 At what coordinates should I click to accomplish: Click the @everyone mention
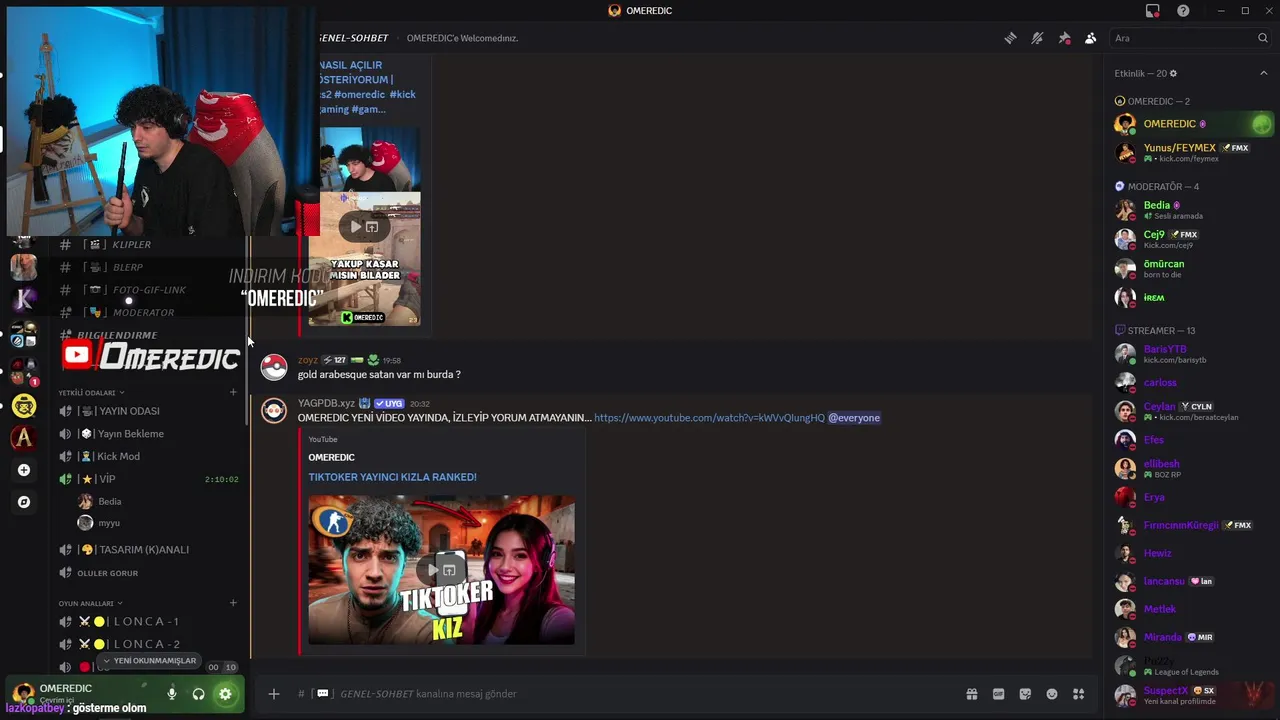[x=854, y=418]
